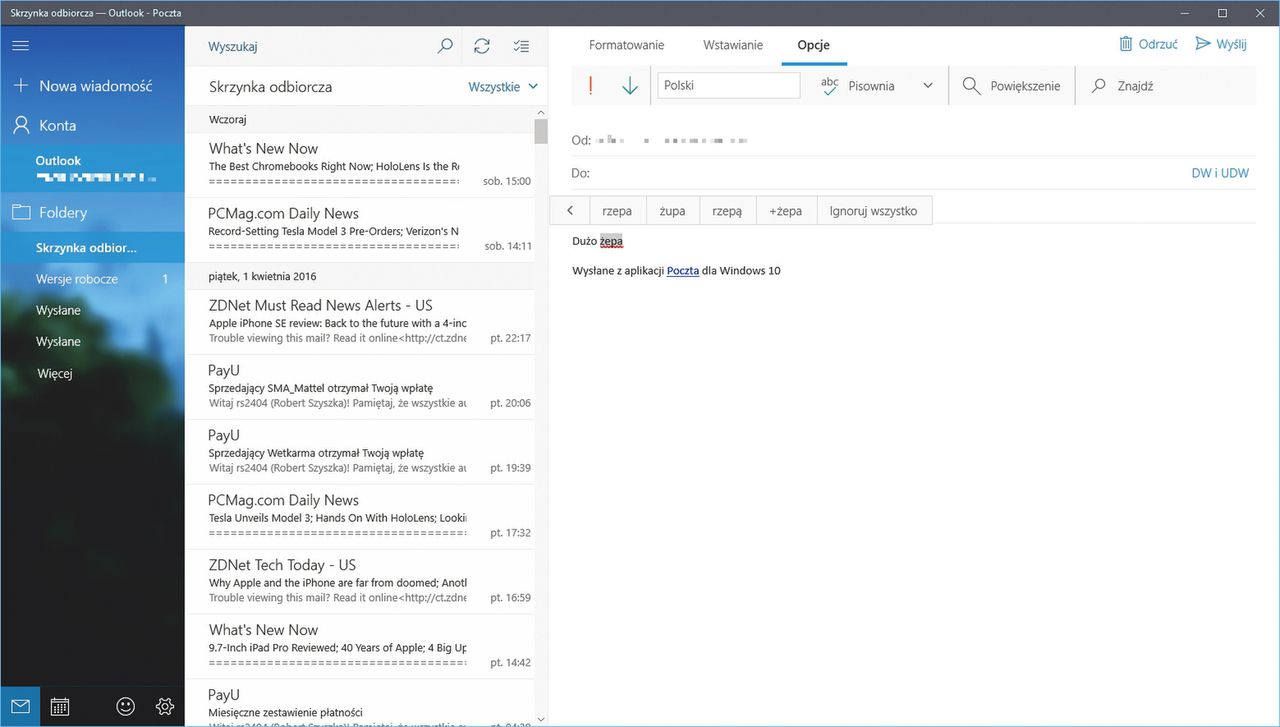
Task: Click the search magnifier icon
Action: (445, 46)
